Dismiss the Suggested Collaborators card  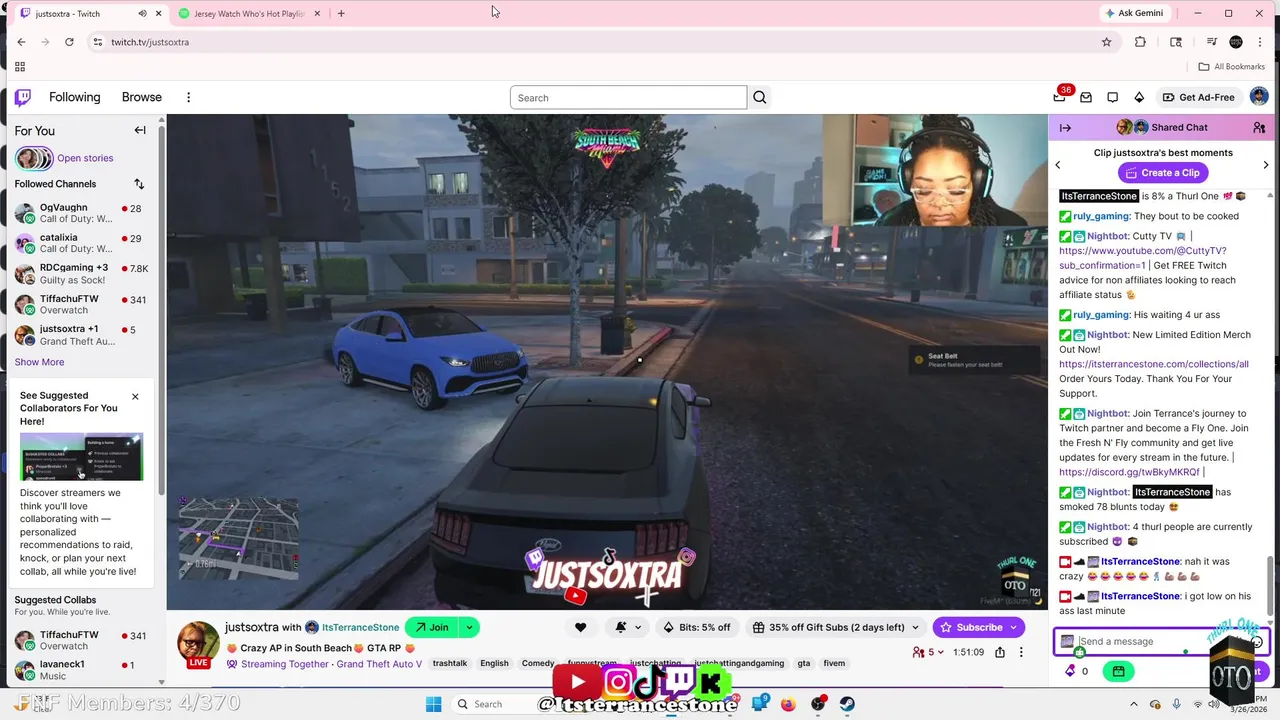135,397
